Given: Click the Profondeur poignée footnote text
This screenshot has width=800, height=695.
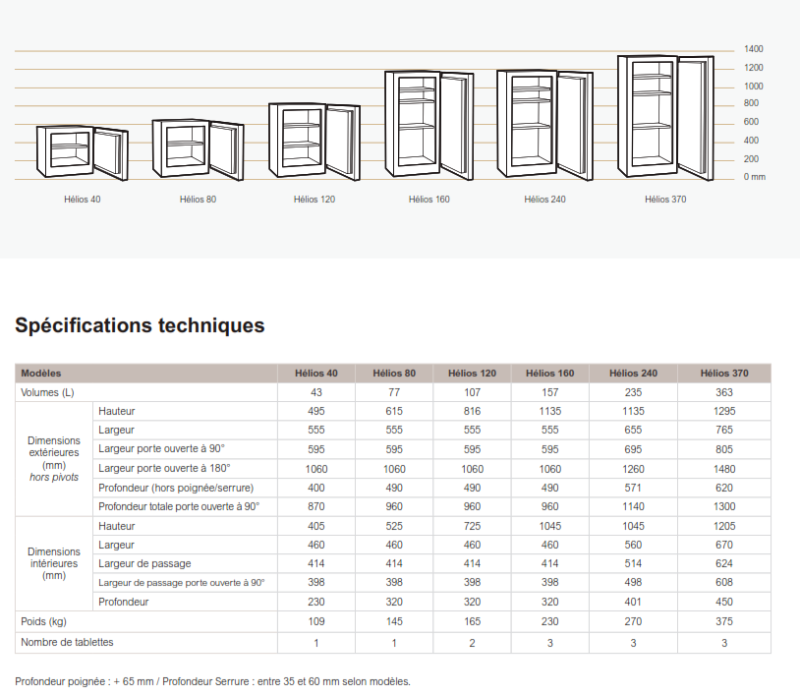Looking at the screenshot, I should click(212, 681).
